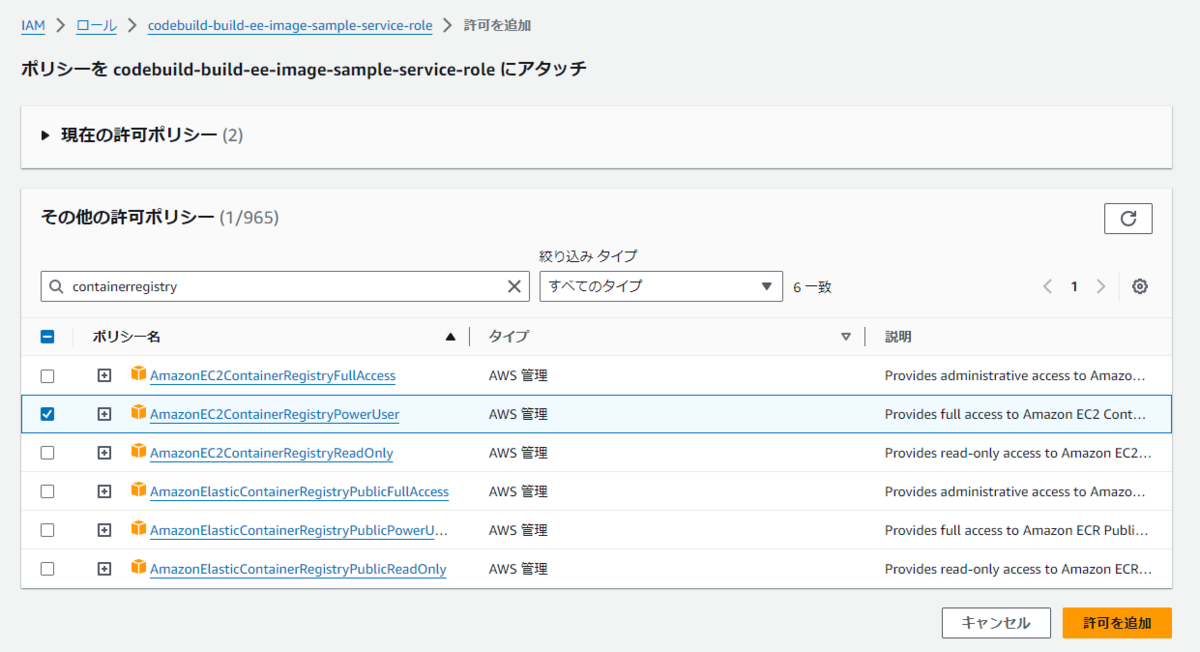Open the すべてのタイプ filter dropdown
Viewport: 1200px width, 652px height.
pos(661,286)
